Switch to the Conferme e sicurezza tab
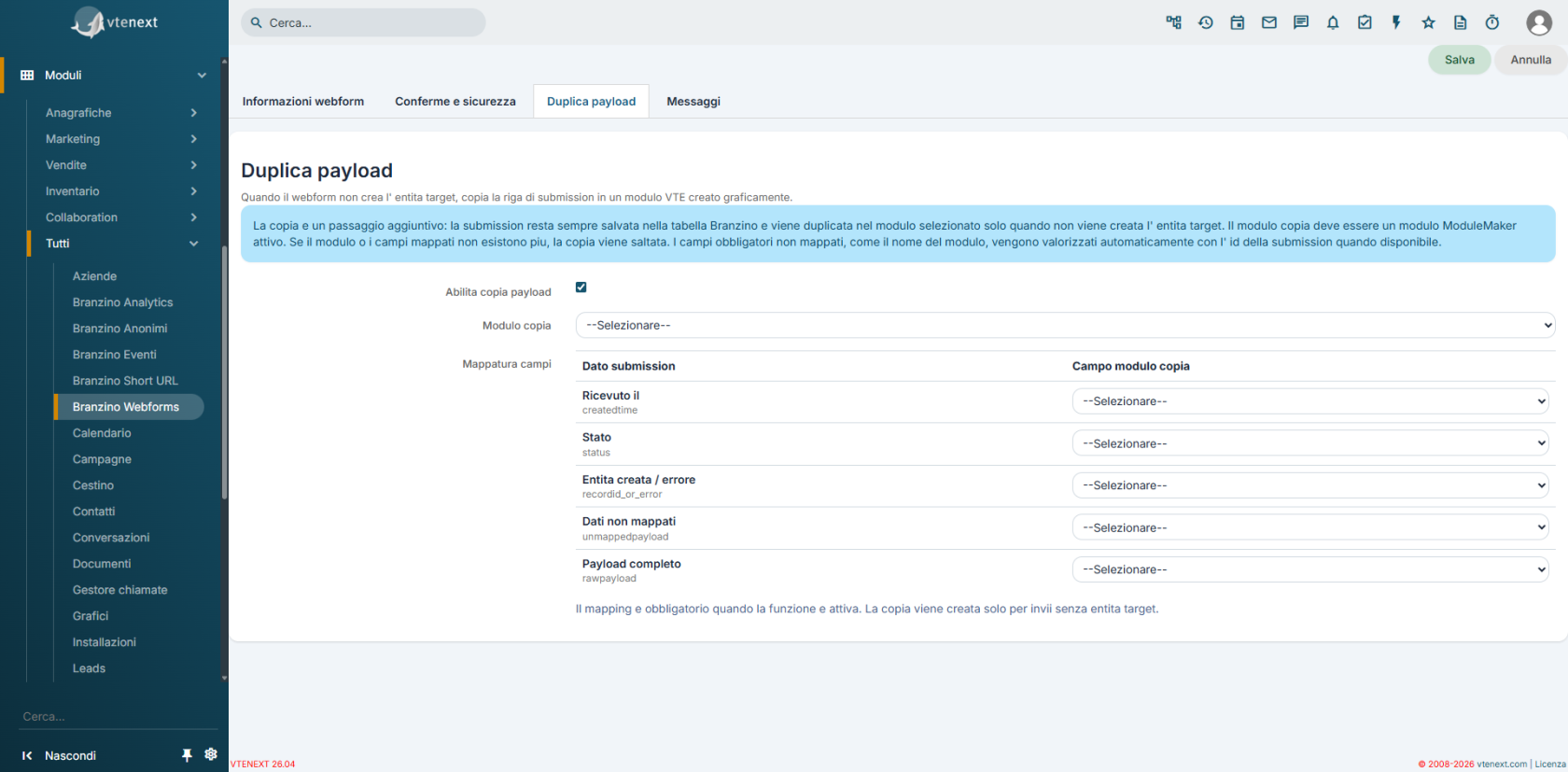The width and height of the screenshot is (1568, 772). click(x=455, y=102)
